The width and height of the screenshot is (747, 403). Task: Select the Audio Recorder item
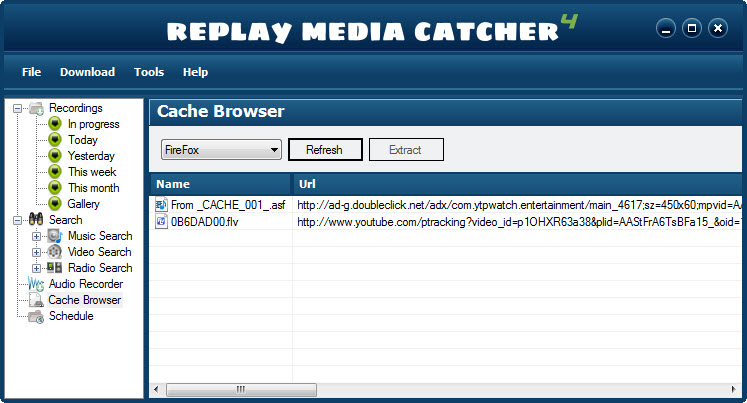[86, 284]
